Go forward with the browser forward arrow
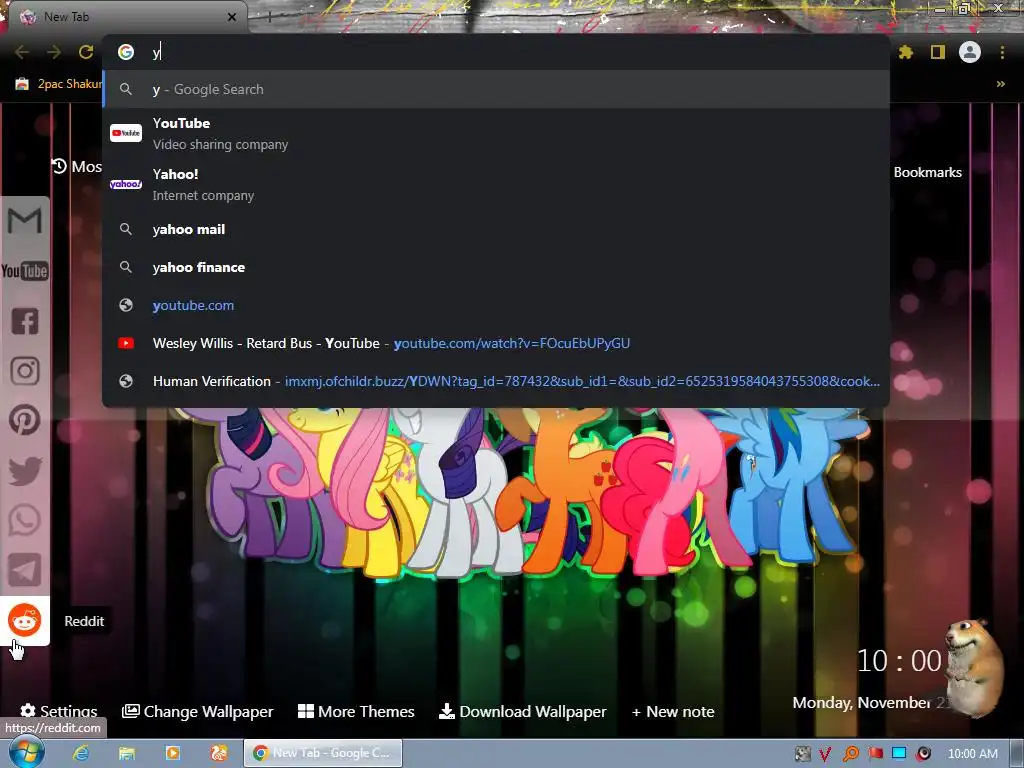Image resolution: width=1024 pixels, height=768 pixels. 54,52
